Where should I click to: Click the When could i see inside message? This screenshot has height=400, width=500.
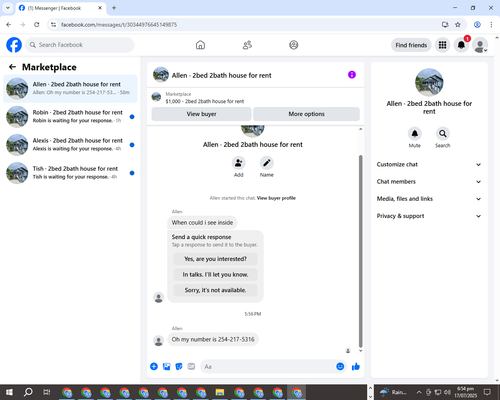click(x=202, y=223)
